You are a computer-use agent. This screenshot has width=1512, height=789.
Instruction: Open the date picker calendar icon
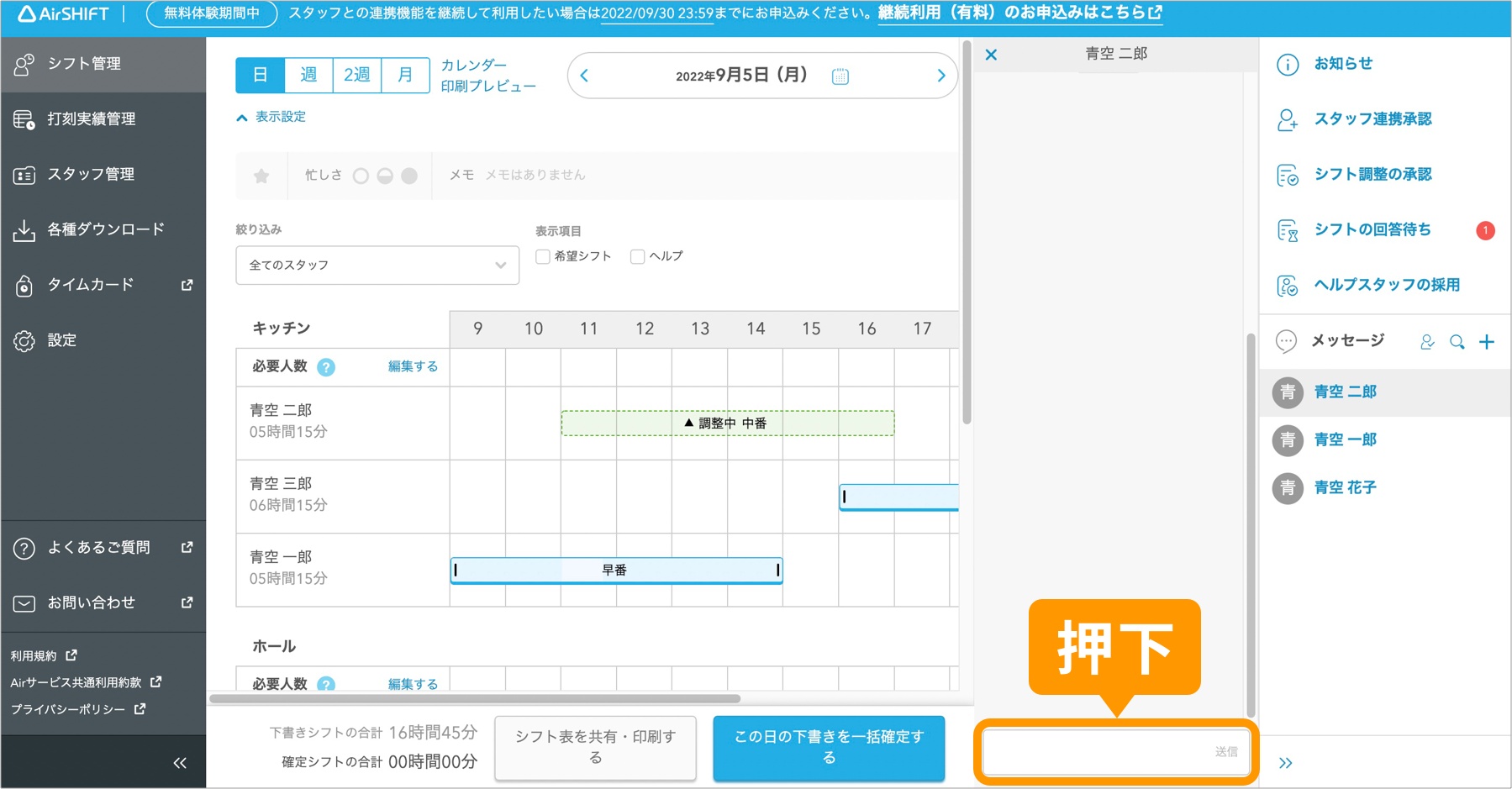839,76
